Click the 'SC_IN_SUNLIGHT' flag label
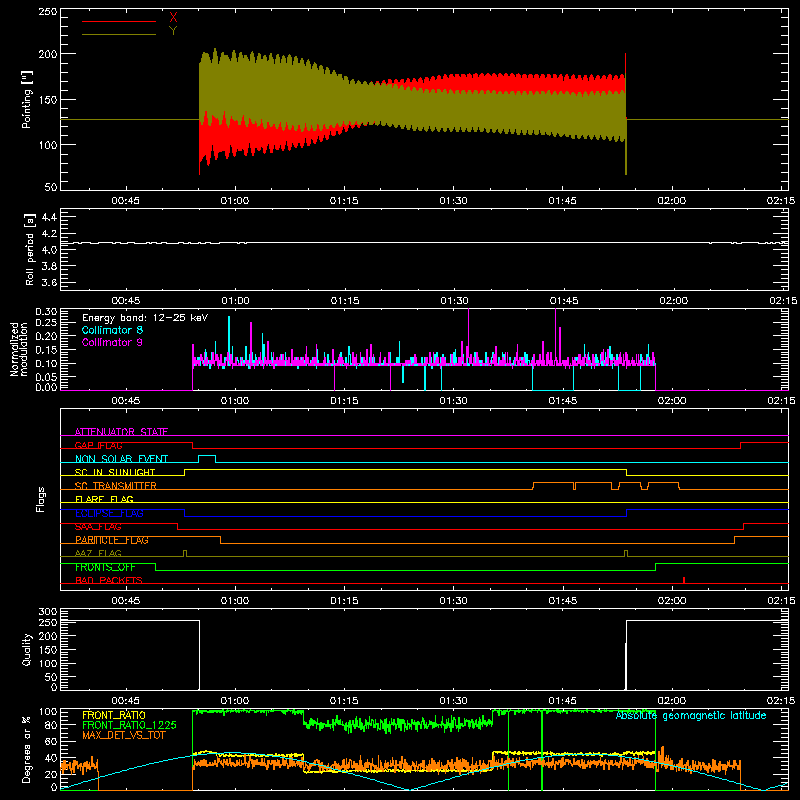Viewport: 800px width, 800px height. pyautogui.click(x=115, y=472)
